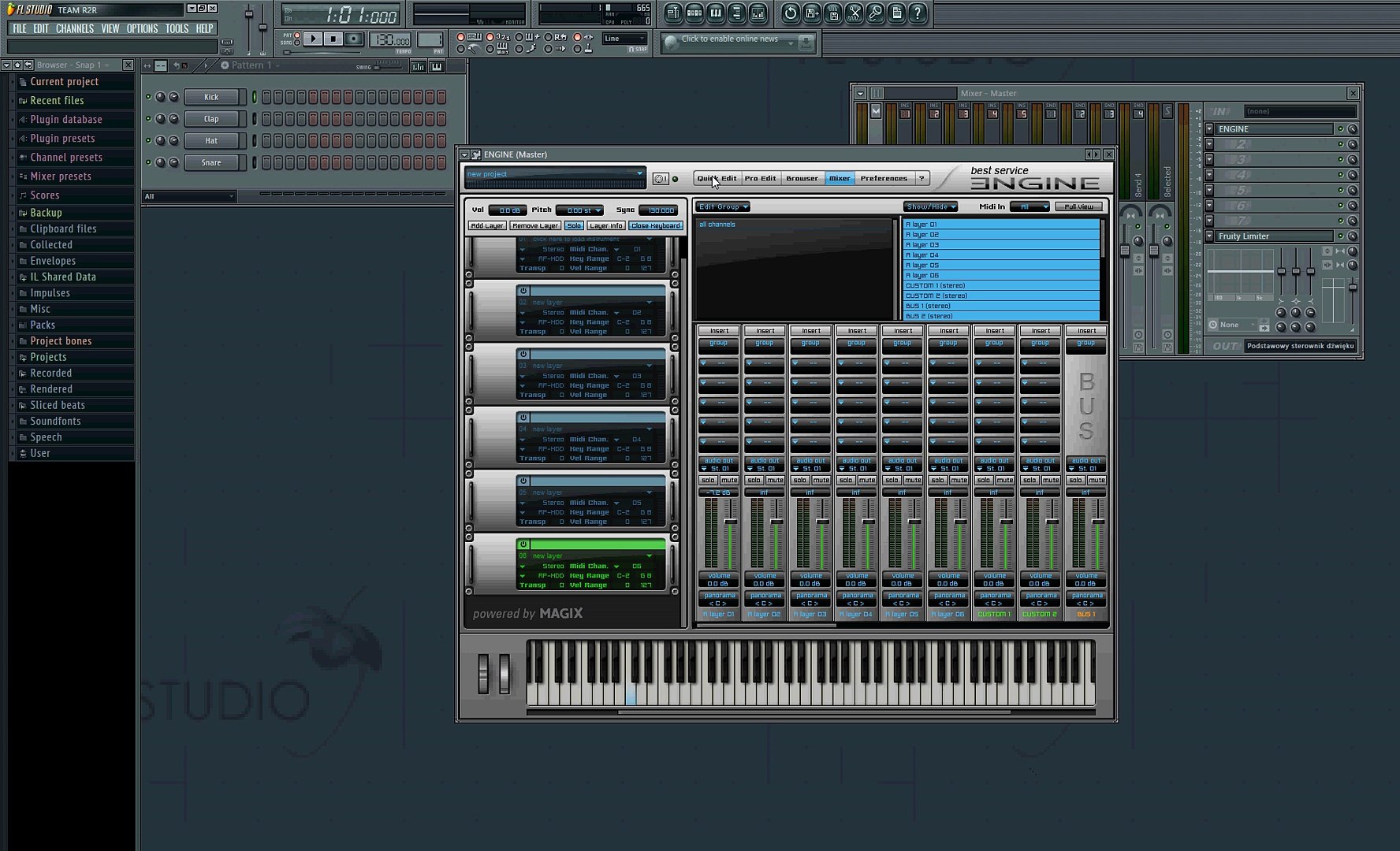Click the ENGINE question mark help icon
The height and width of the screenshot is (851, 1400).
(921, 179)
